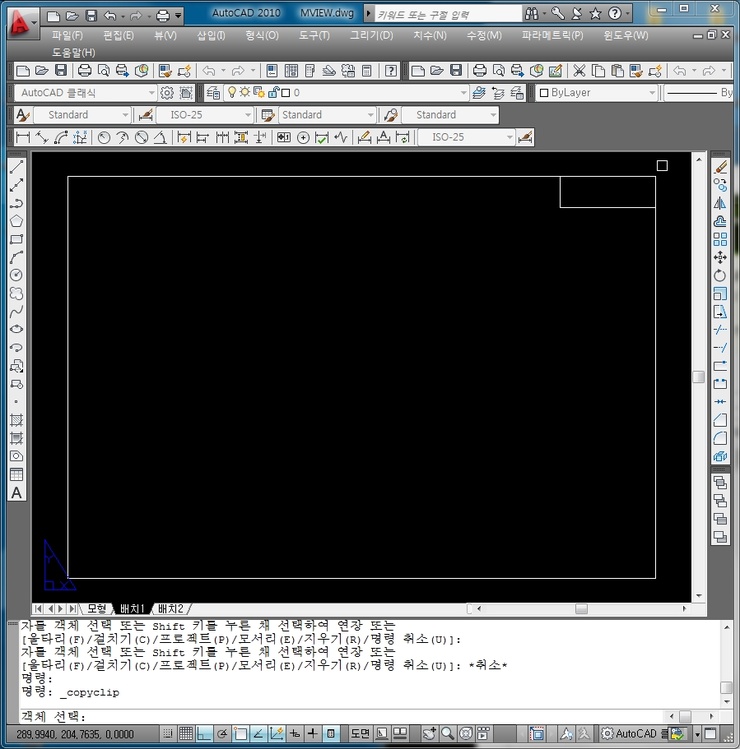Toggle Object Snap in status bar
The image size is (740, 749).
(x=240, y=733)
